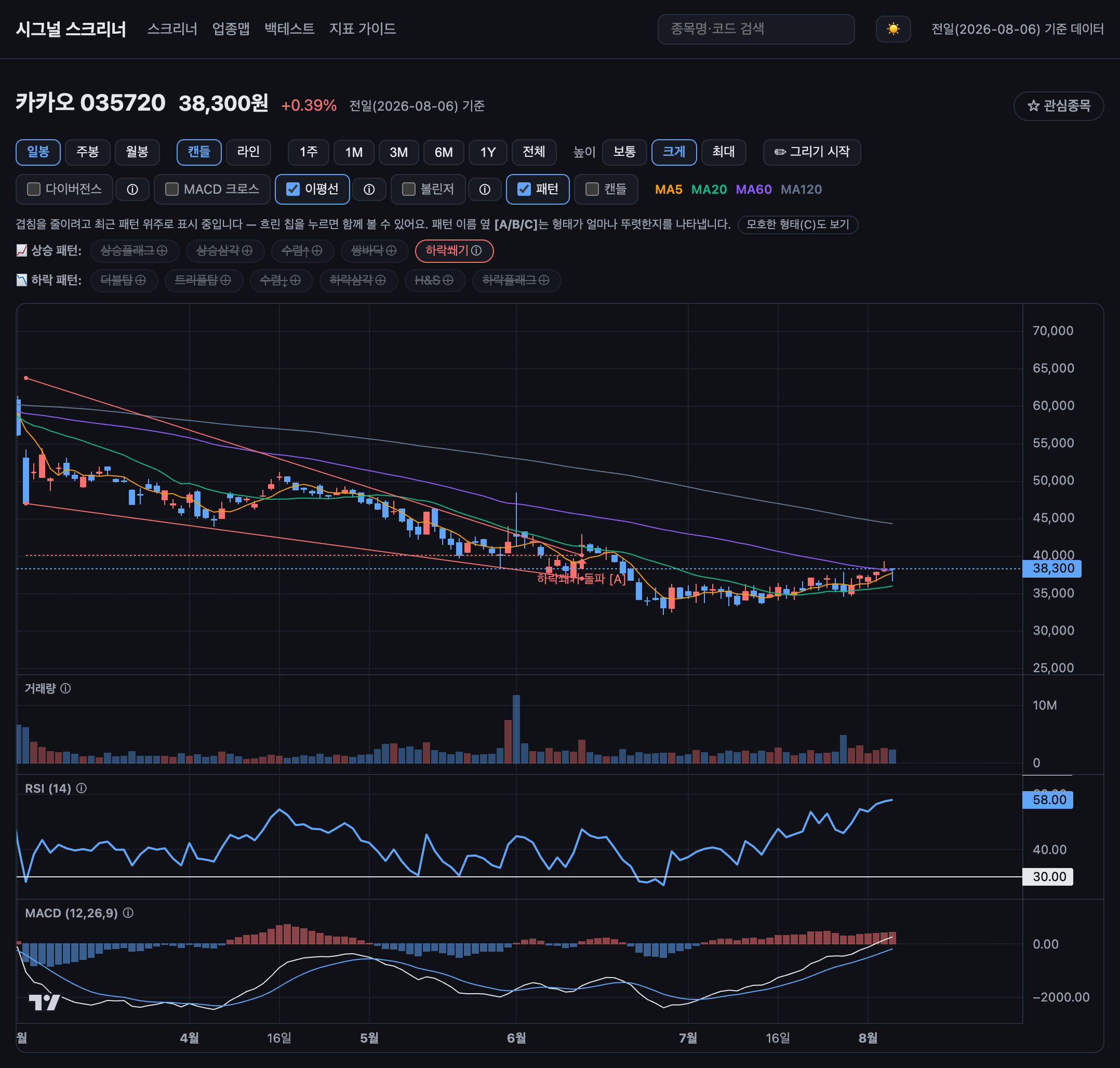The image size is (1120, 1068).
Task: Show the 더블탑 pattern chip
Action: (124, 280)
